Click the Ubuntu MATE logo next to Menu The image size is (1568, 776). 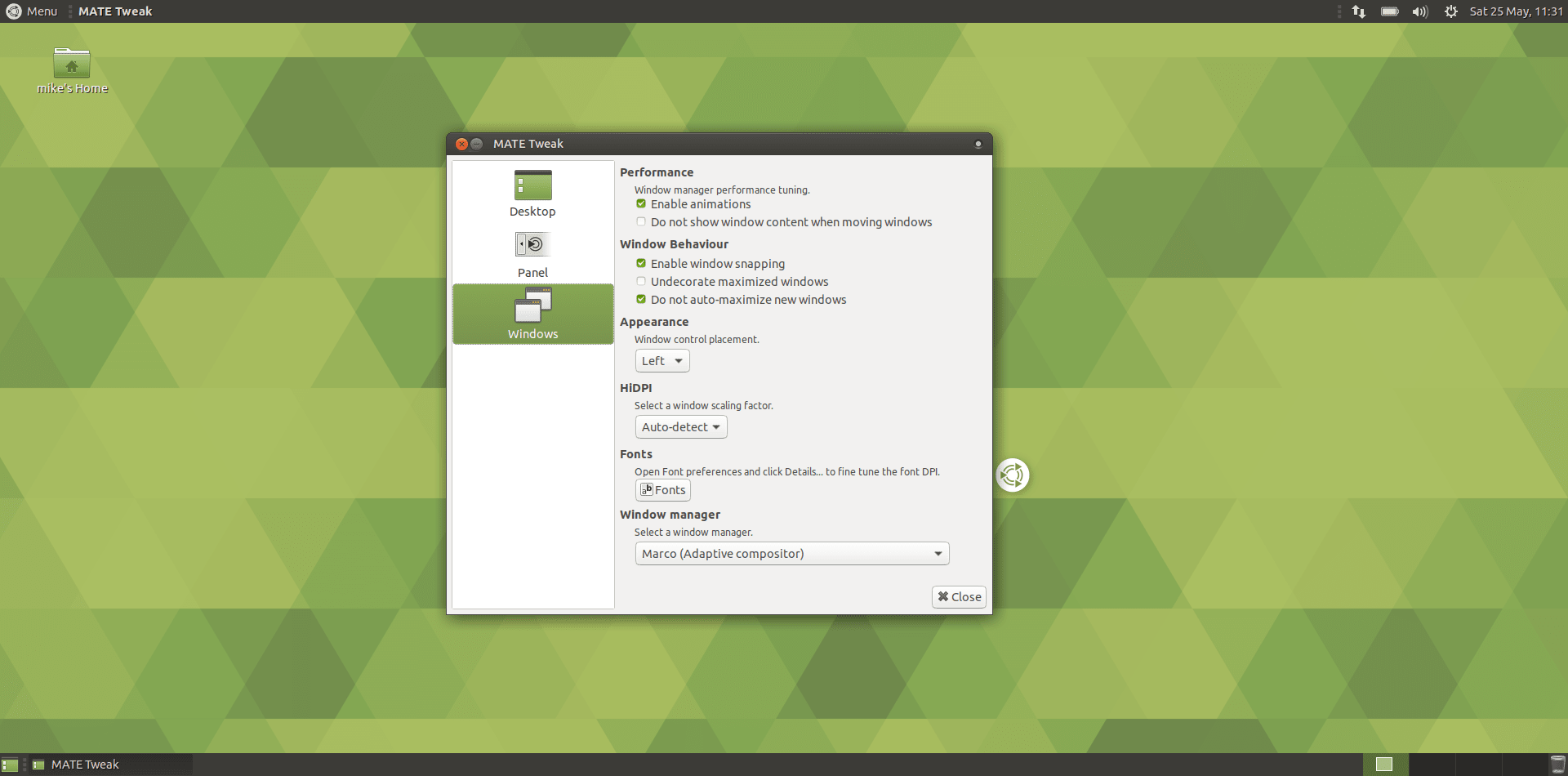click(x=14, y=11)
